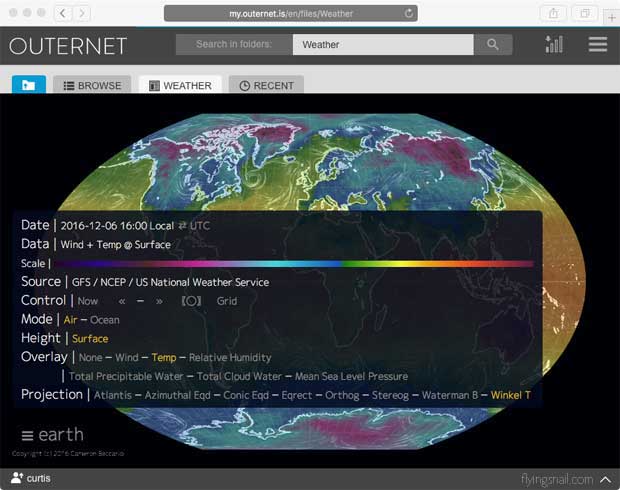This screenshot has width=620, height=490.
Task: Click the browser back arrow button
Action: coord(62,13)
